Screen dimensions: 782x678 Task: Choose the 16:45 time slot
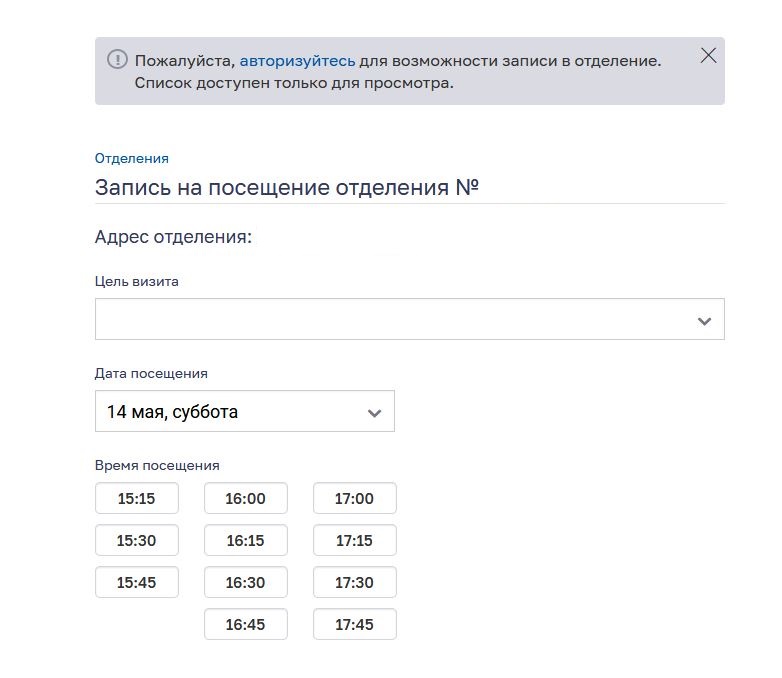(x=246, y=624)
